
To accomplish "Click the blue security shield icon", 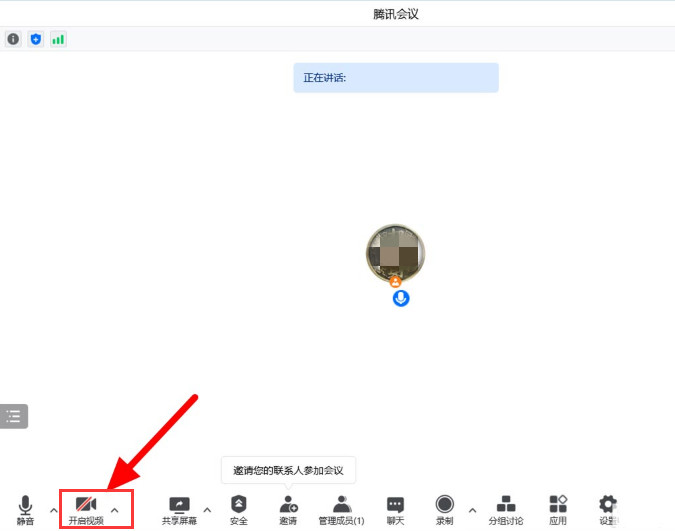I will 36,39.
